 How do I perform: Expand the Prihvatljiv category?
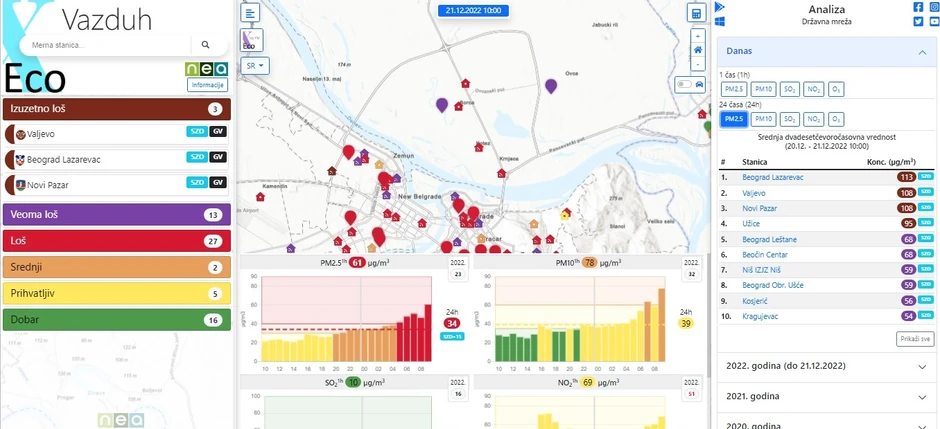116,294
